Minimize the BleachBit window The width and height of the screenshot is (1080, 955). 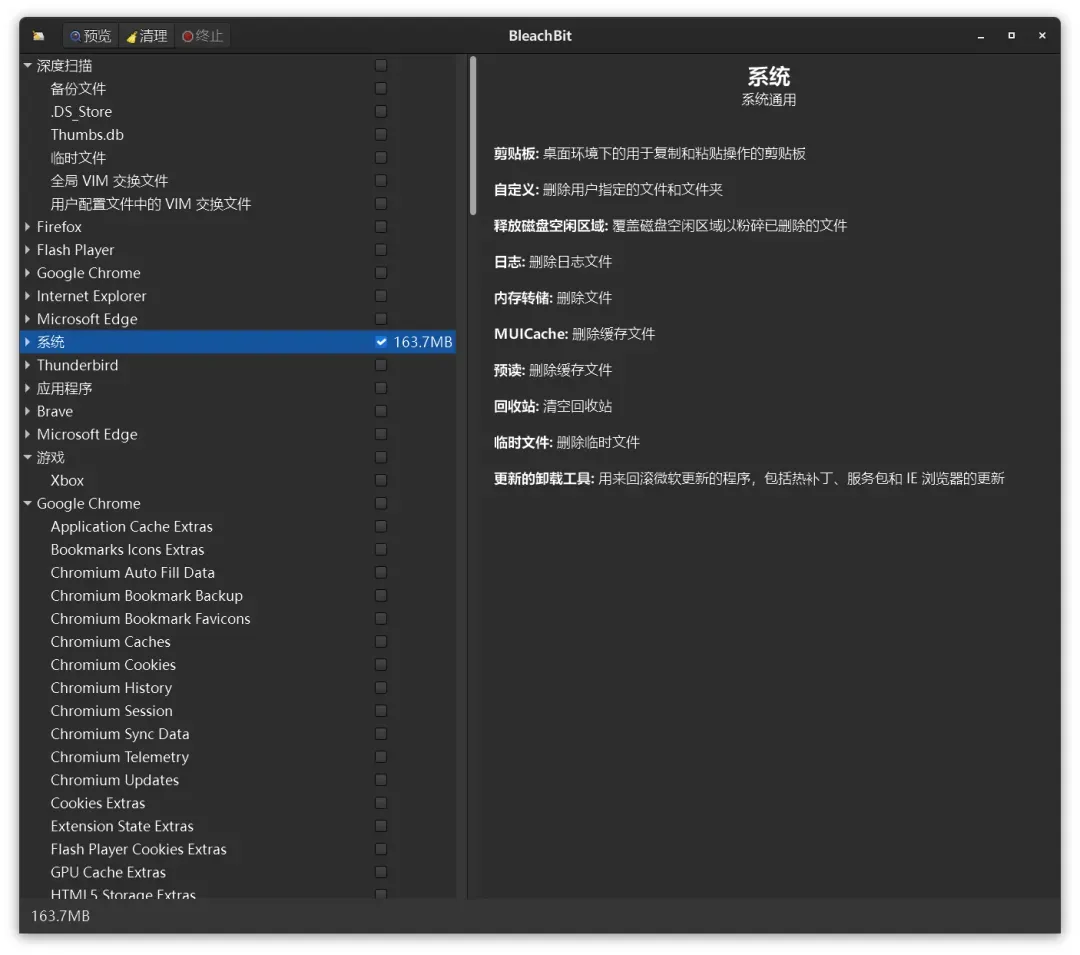click(x=981, y=36)
